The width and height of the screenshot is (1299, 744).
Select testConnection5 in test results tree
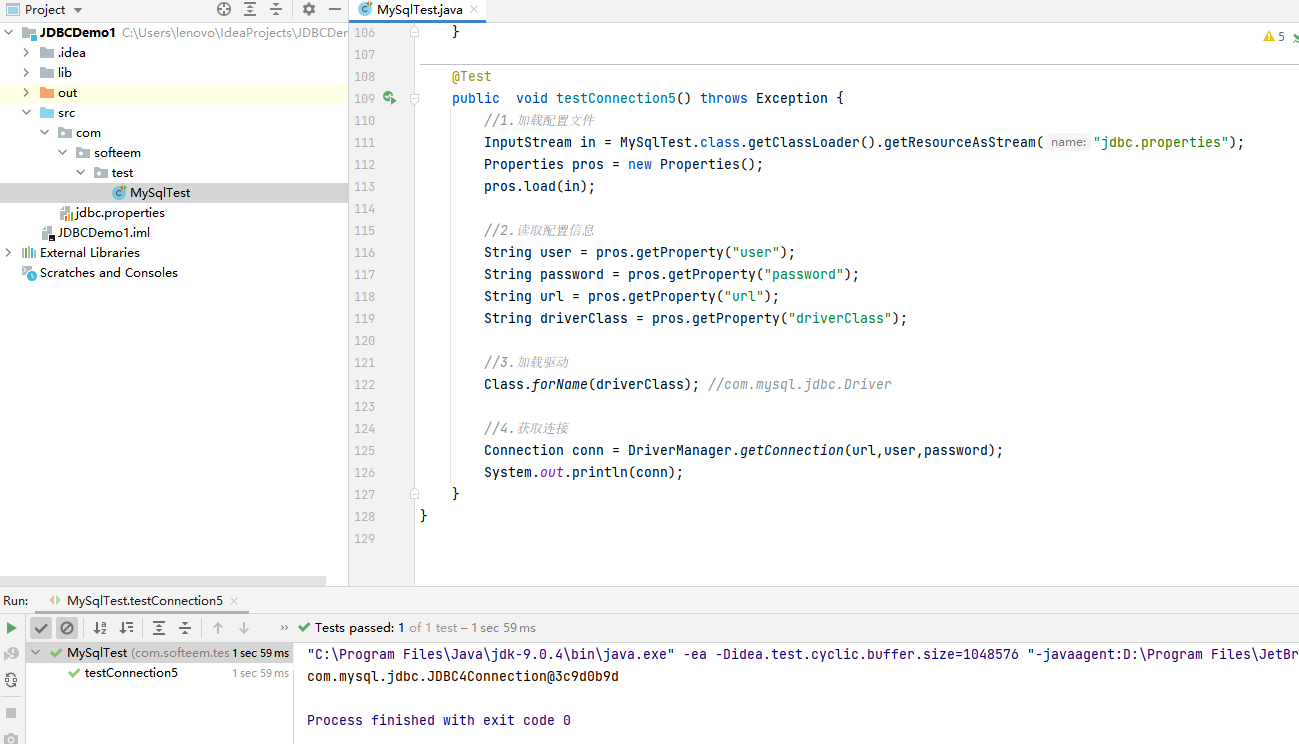pyautogui.click(x=131, y=673)
